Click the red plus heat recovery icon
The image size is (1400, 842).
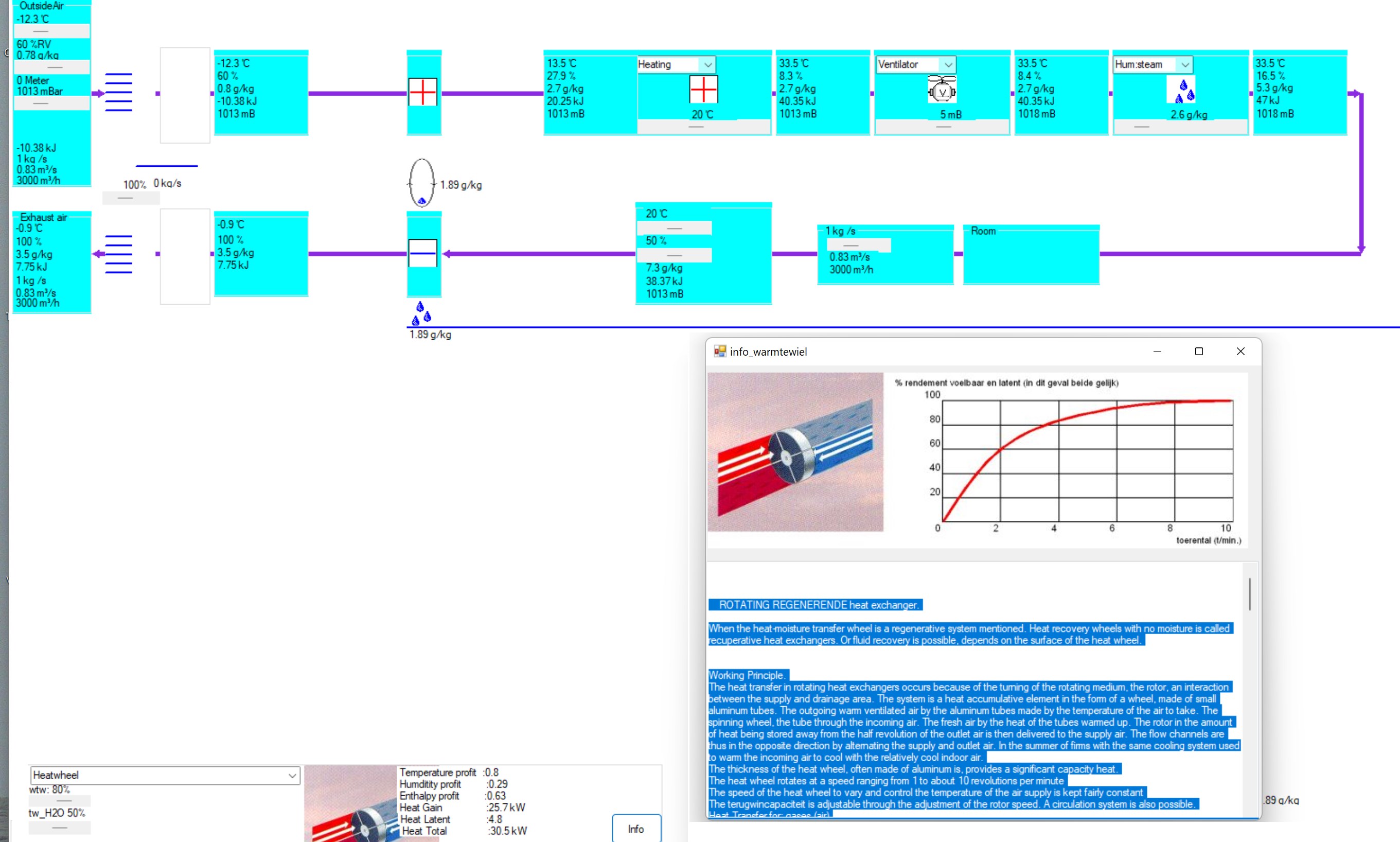[x=423, y=92]
